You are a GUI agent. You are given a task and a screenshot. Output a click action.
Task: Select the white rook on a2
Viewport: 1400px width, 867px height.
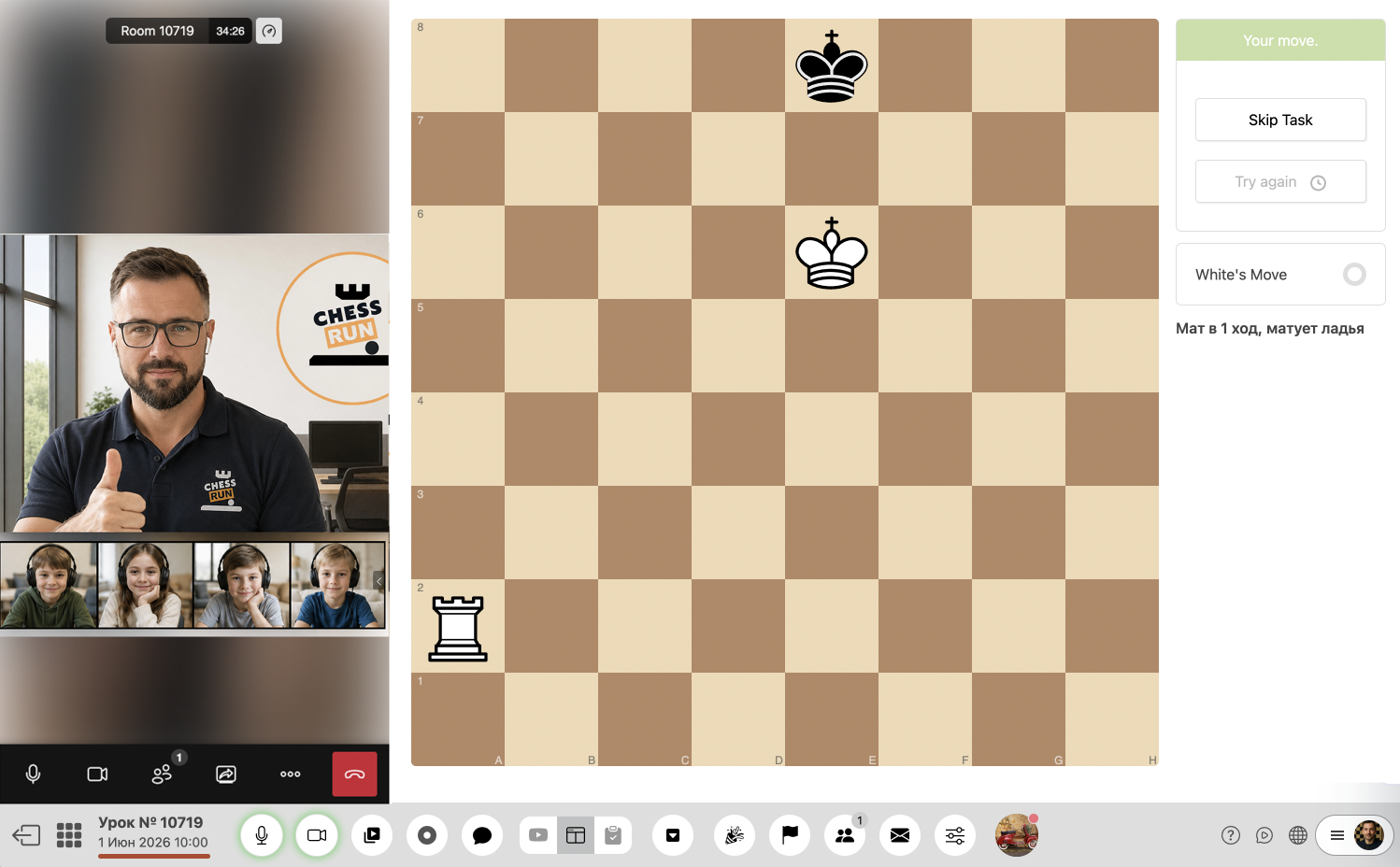click(x=458, y=628)
